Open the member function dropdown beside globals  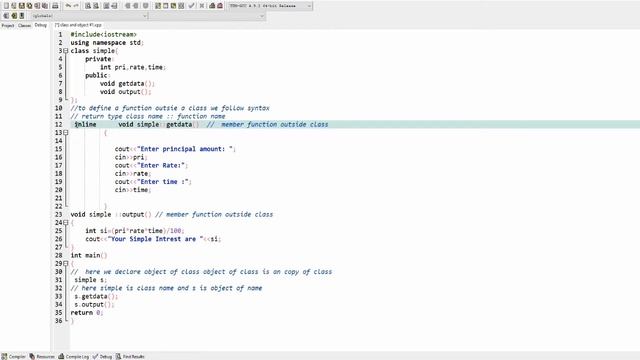(x=207, y=16)
